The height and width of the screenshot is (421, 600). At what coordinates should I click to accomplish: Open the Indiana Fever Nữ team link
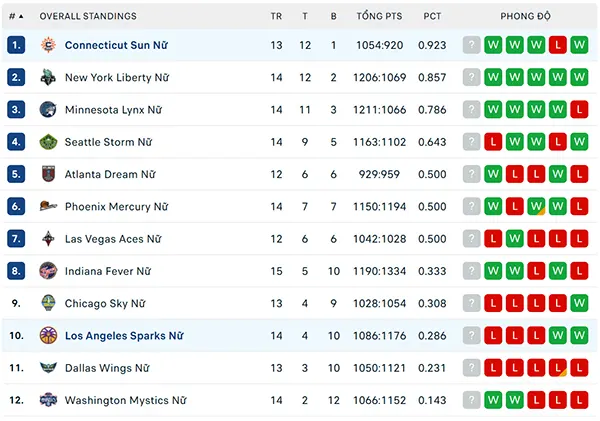pos(108,271)
